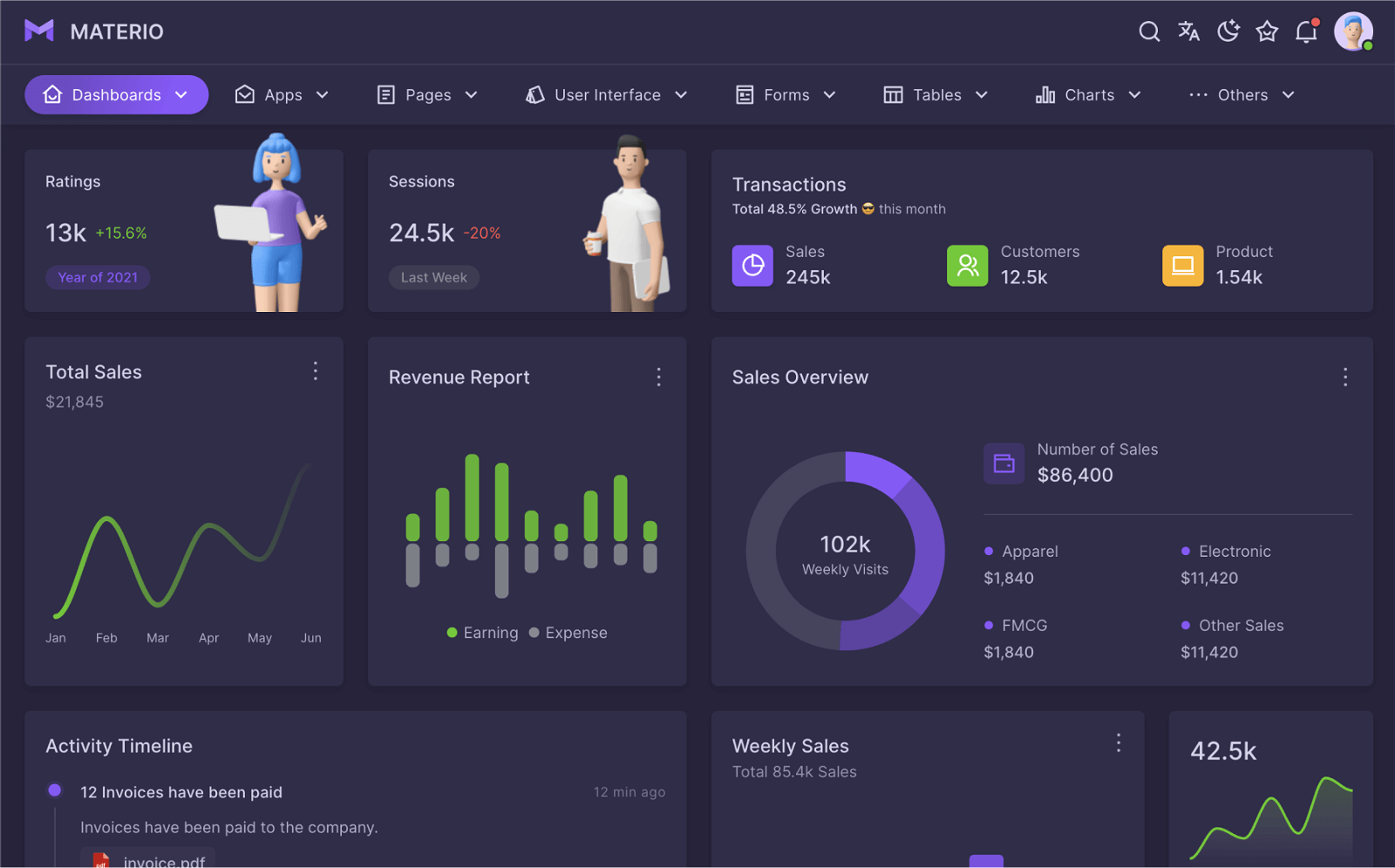The width and height of the screenshot is (1395, 868).
Task: Expand the Dashboards dropdown menu
Action: pyautogui.click(x=117, y=95)
